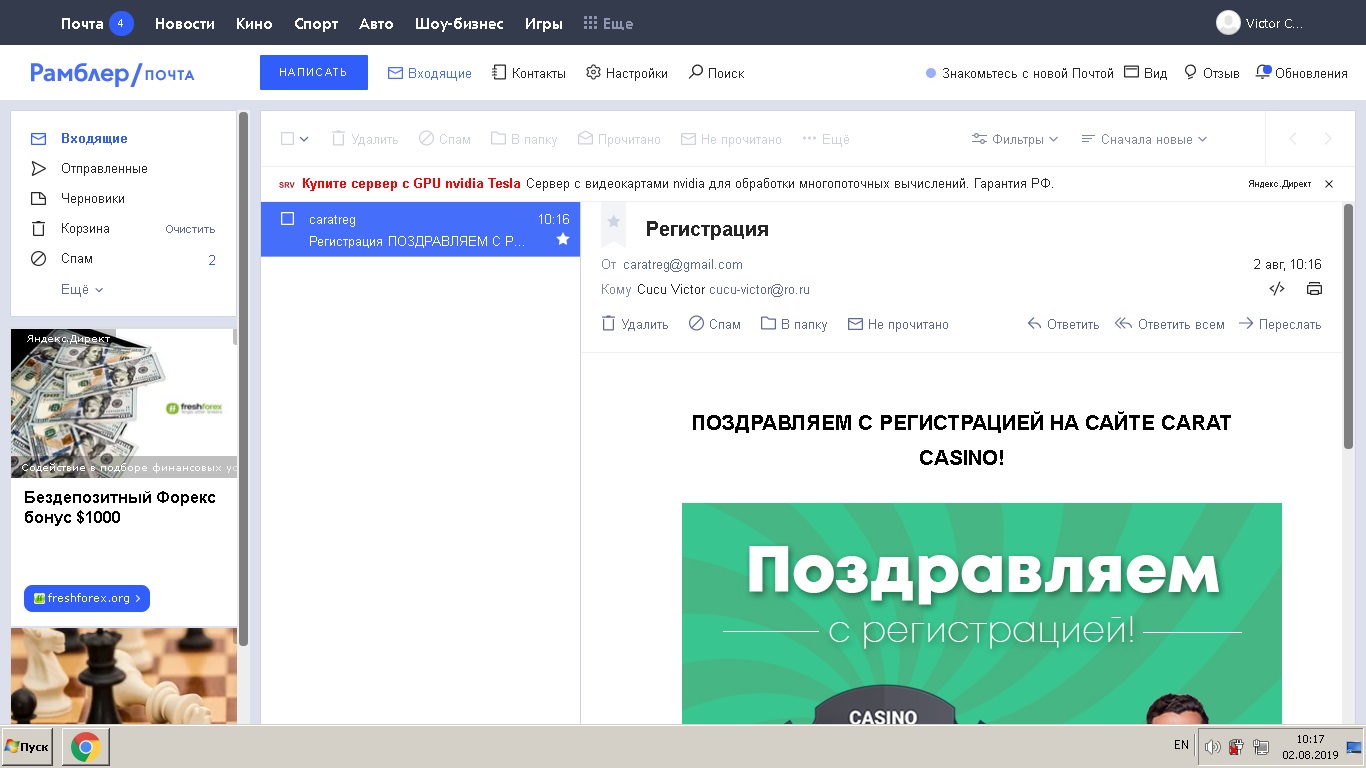Print the message with printer icon

click(1314, 289)
